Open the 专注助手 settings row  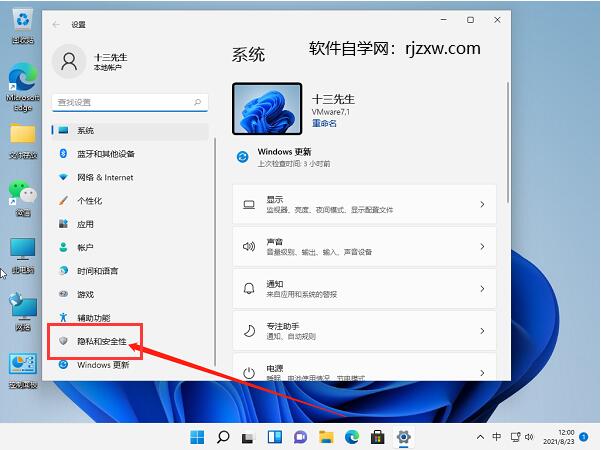[365, 331]
